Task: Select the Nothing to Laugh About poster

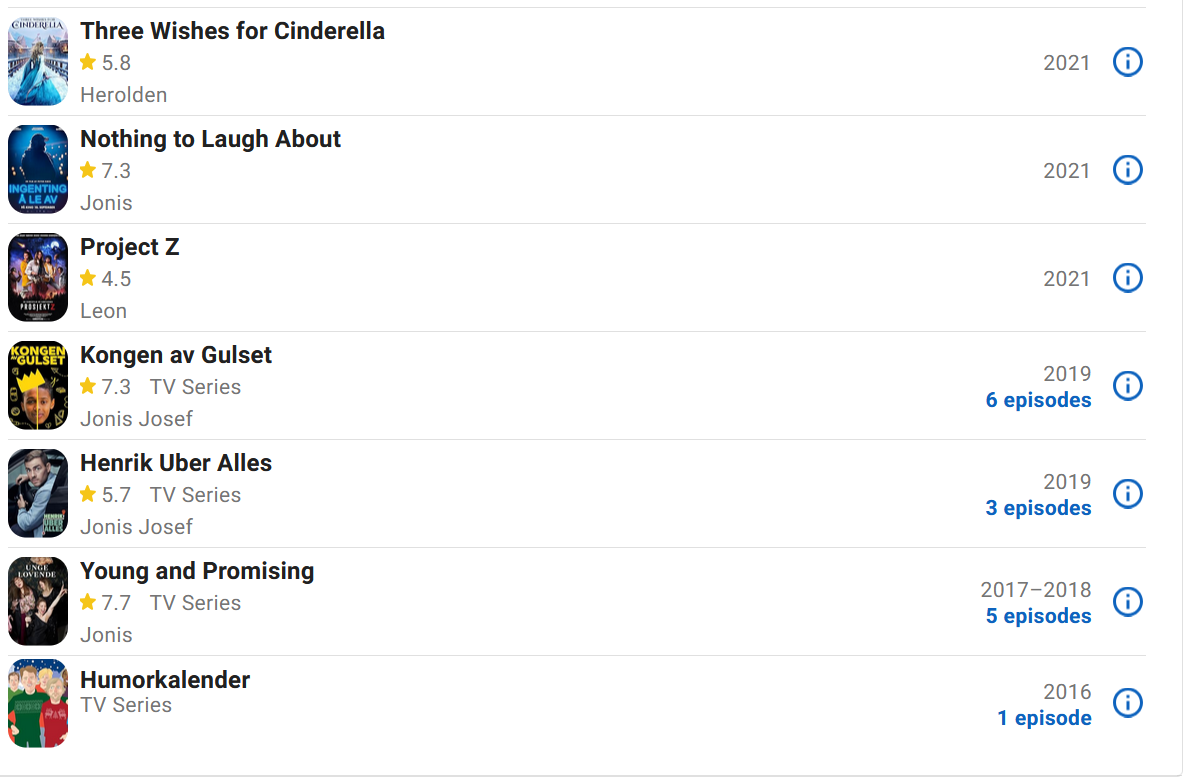Action: (38, 170)
